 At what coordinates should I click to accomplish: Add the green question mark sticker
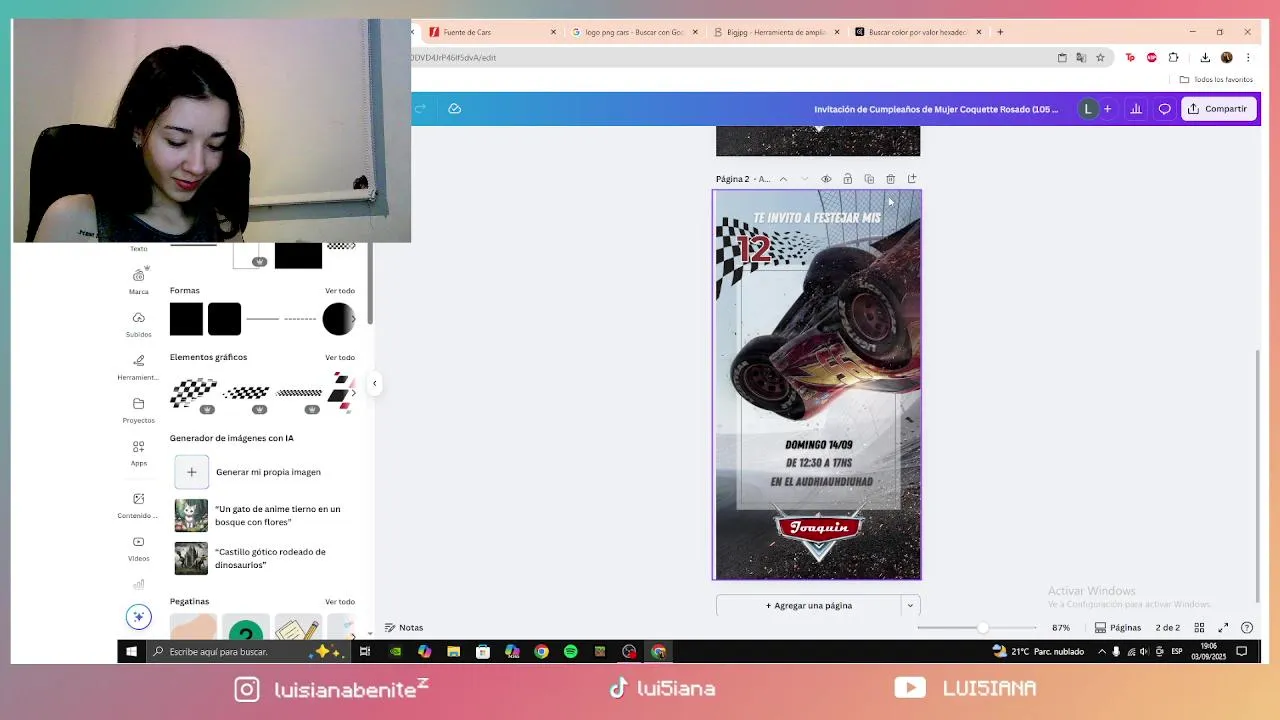[246, 628]
